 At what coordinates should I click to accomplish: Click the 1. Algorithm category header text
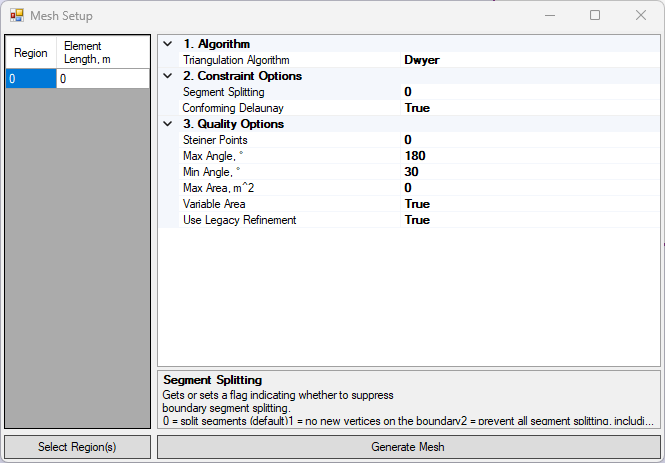coord(217,44)
